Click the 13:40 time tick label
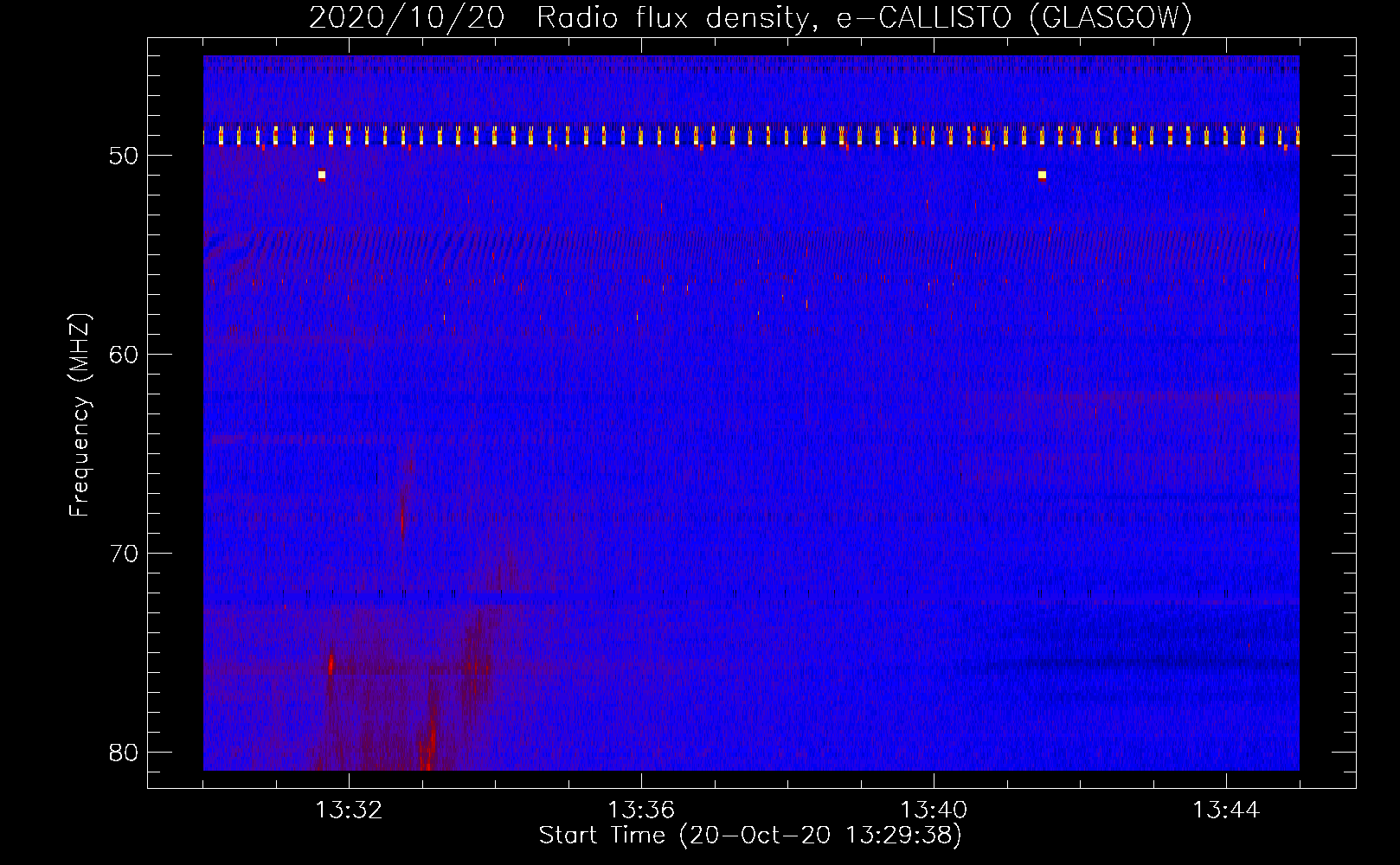The height and width of the screenshot is (865, 1400). [x=934, y=811]
